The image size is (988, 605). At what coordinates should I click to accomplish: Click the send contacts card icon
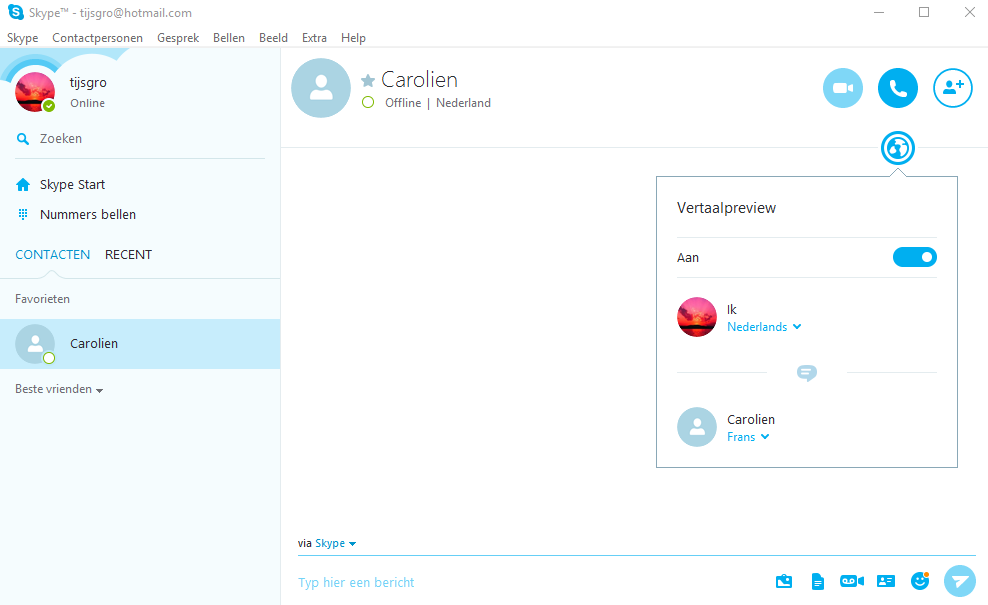885,581
